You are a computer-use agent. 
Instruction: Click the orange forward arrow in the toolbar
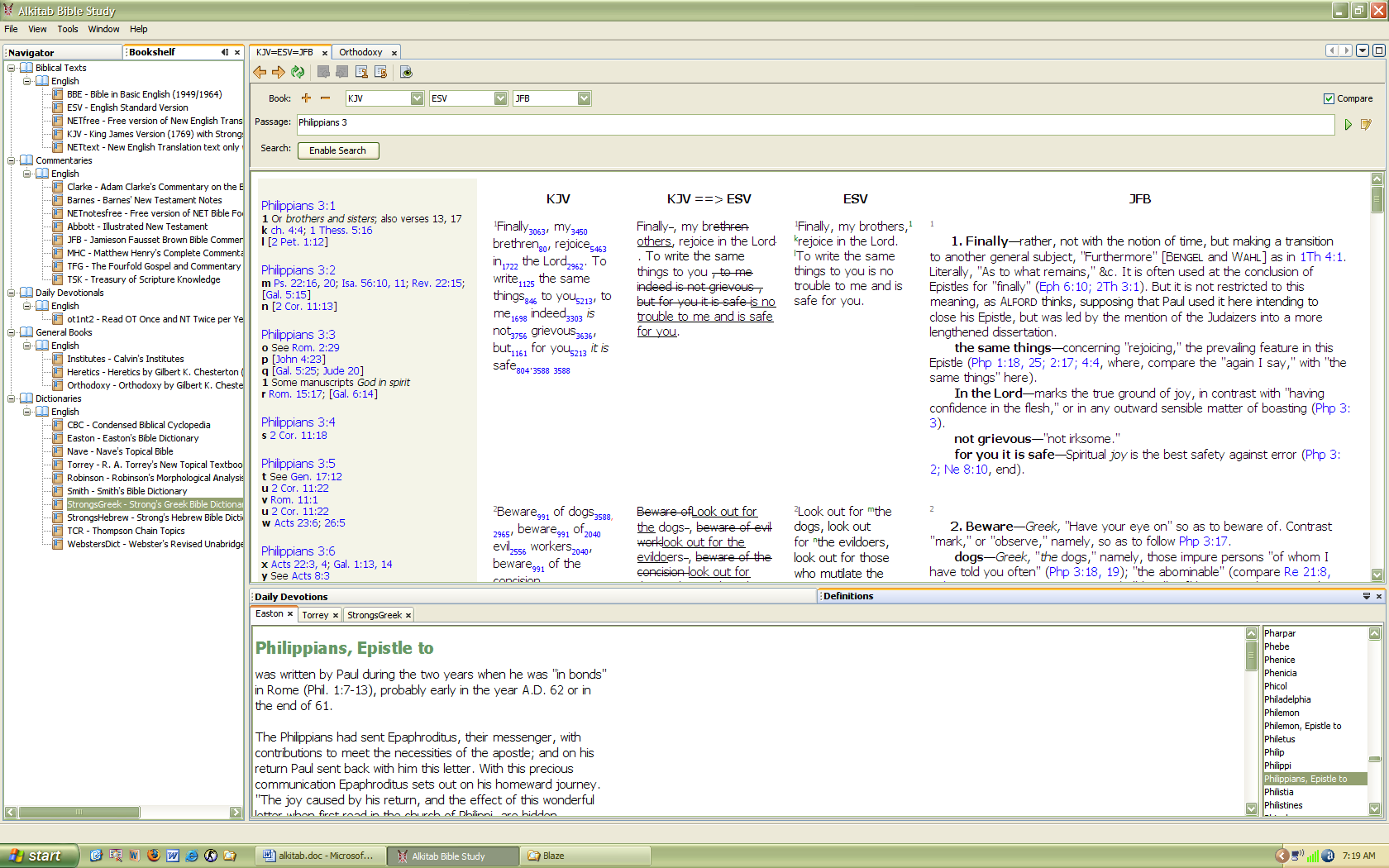pos(279,73)
